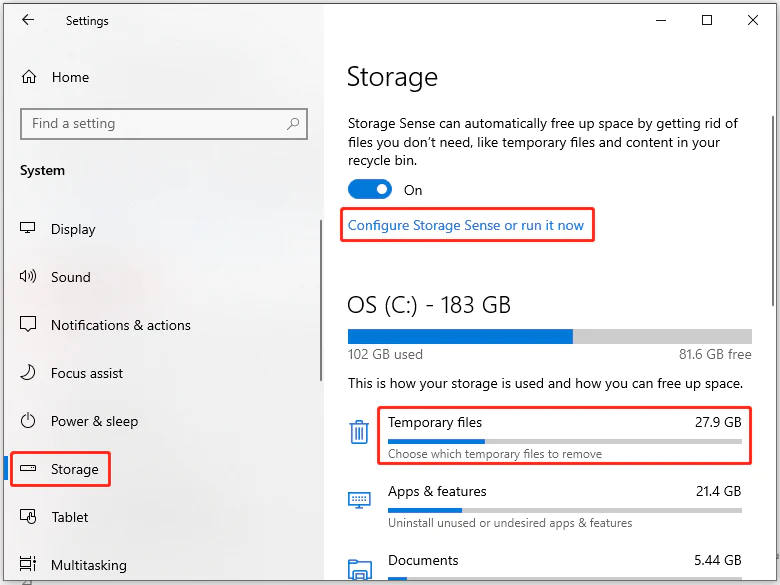Open the Tablet settings page

click(70, 517)
